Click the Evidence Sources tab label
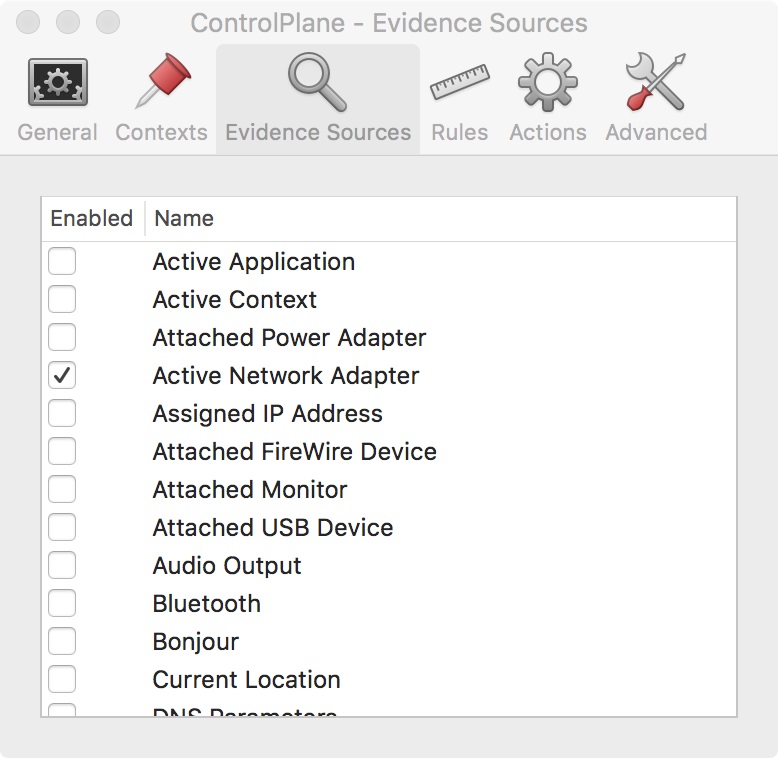This screenshot has height=758, width=778. (x=318, y=132)
